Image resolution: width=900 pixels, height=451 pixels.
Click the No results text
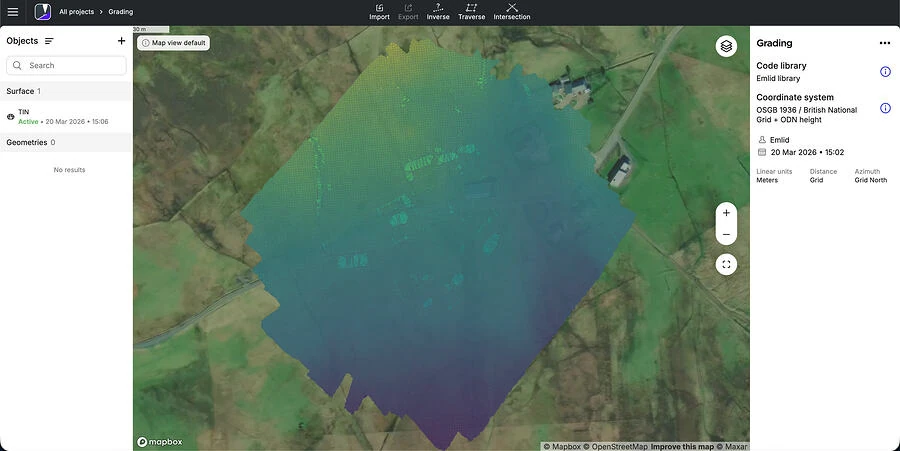point(69,170)
